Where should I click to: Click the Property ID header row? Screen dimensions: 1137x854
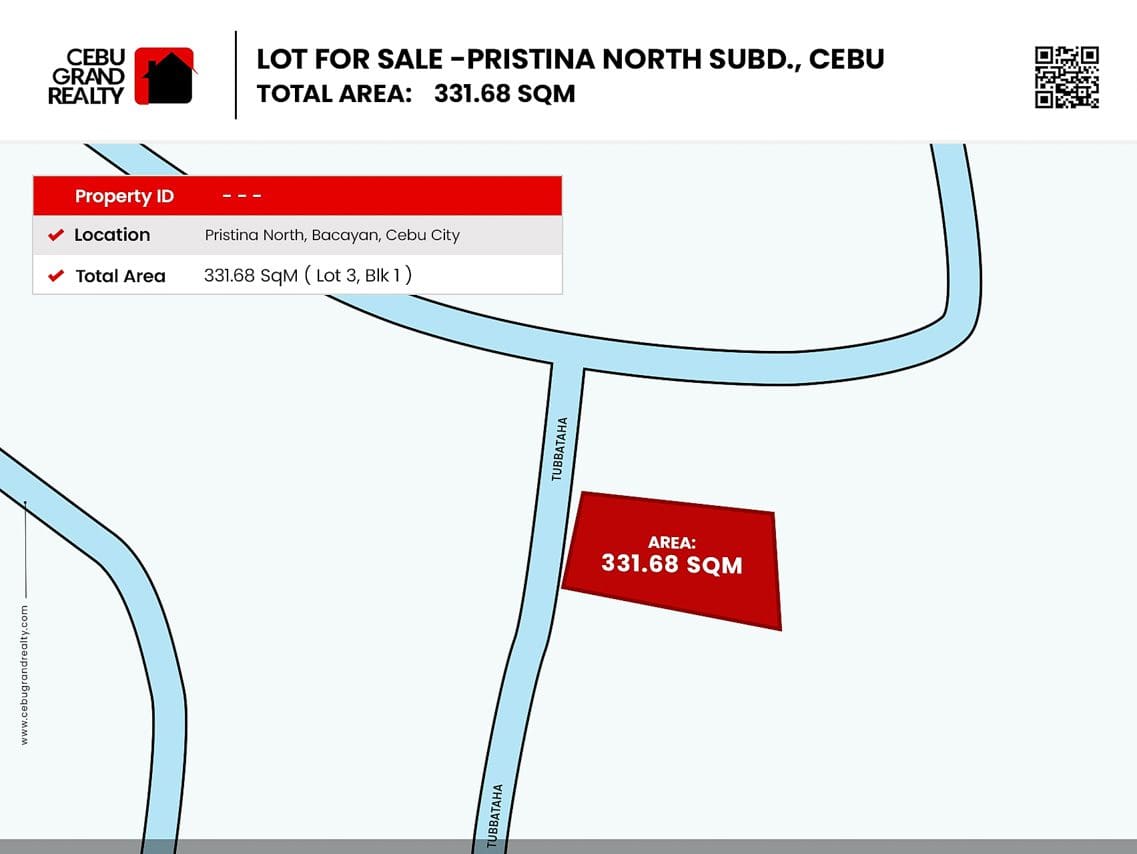coord(297,196)
